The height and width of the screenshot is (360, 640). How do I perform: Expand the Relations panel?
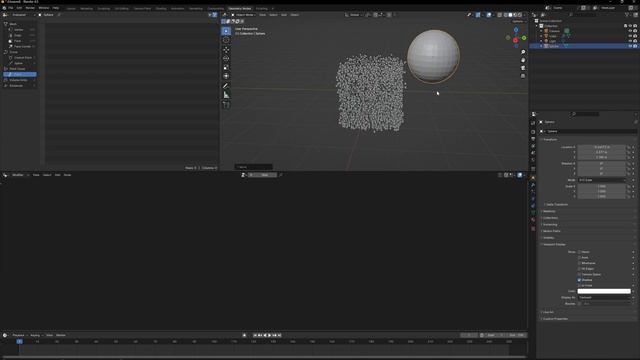click(549, 211)
